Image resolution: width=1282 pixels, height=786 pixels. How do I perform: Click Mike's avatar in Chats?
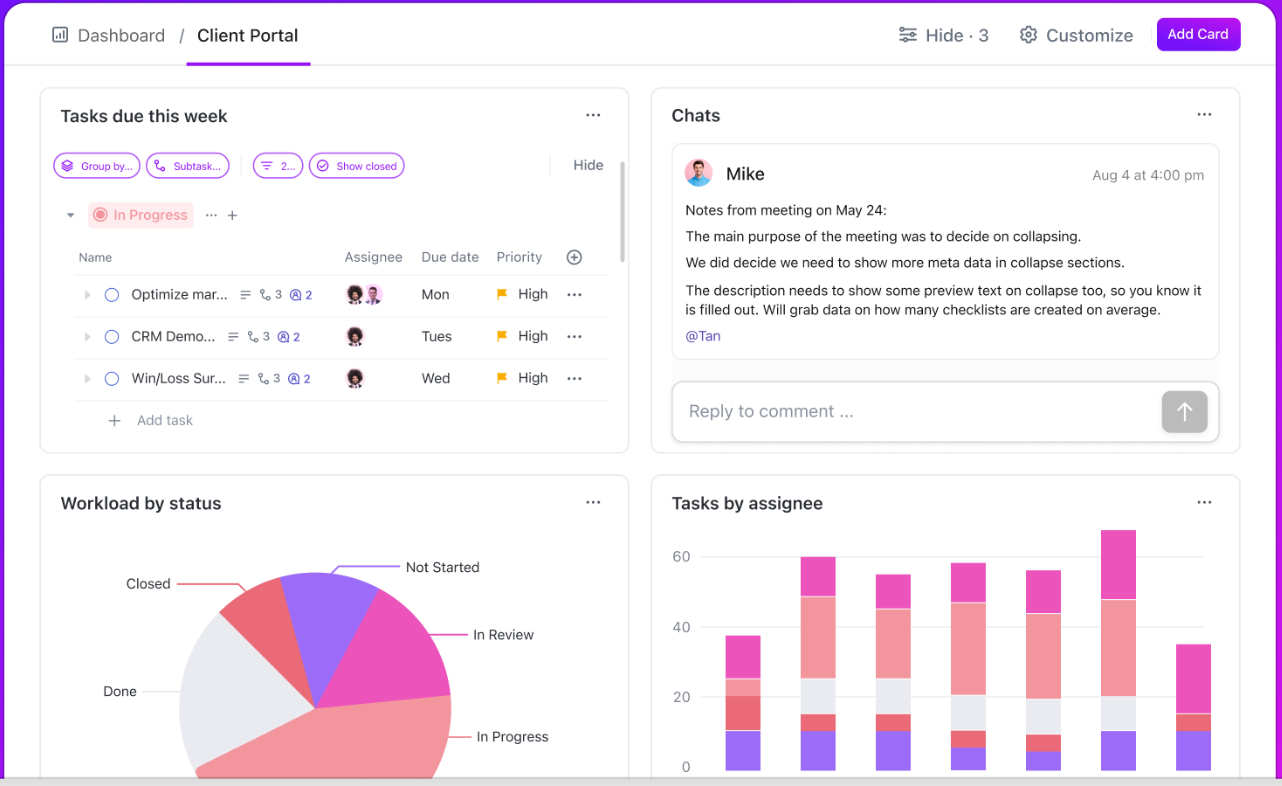(x=698, y=173)
